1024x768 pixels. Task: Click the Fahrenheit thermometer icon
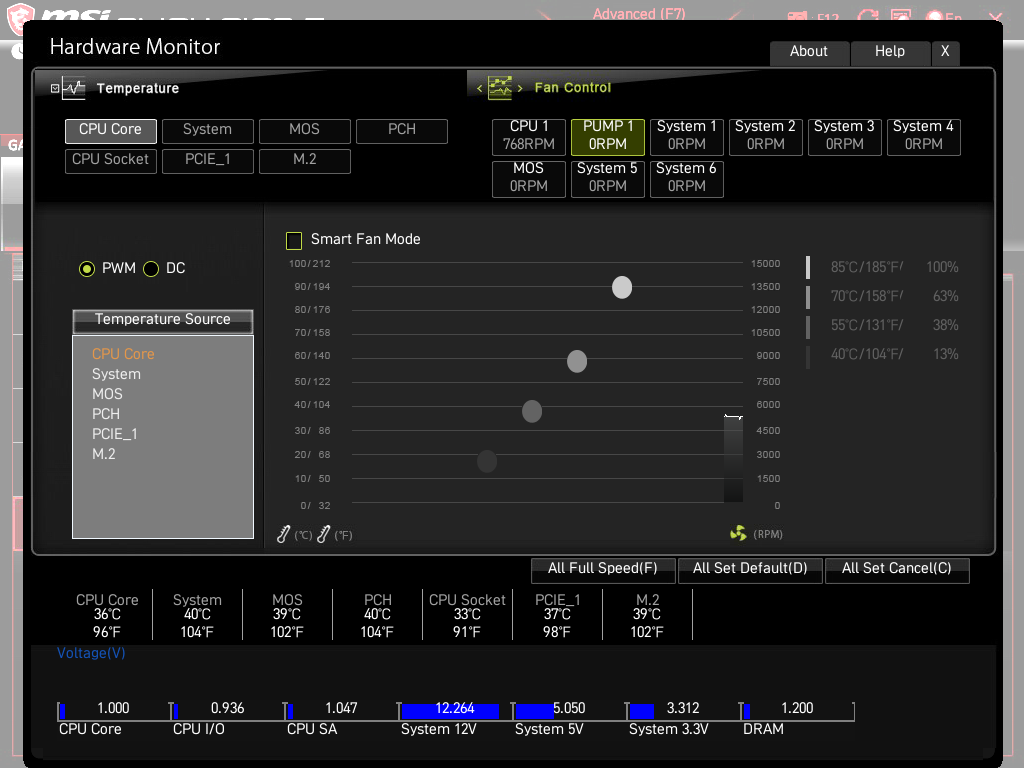(x=323, y=534)
